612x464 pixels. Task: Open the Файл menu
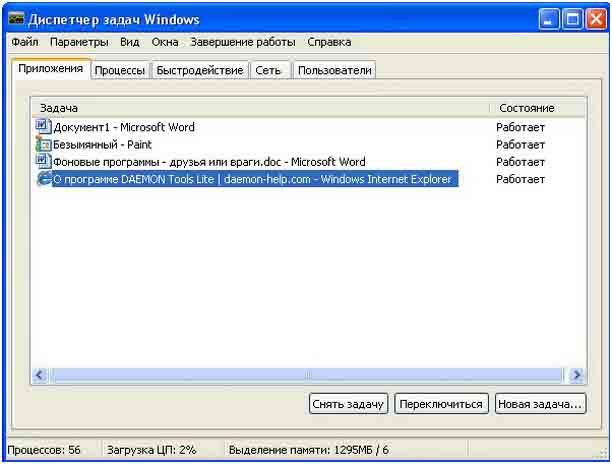tap(25, 42)
